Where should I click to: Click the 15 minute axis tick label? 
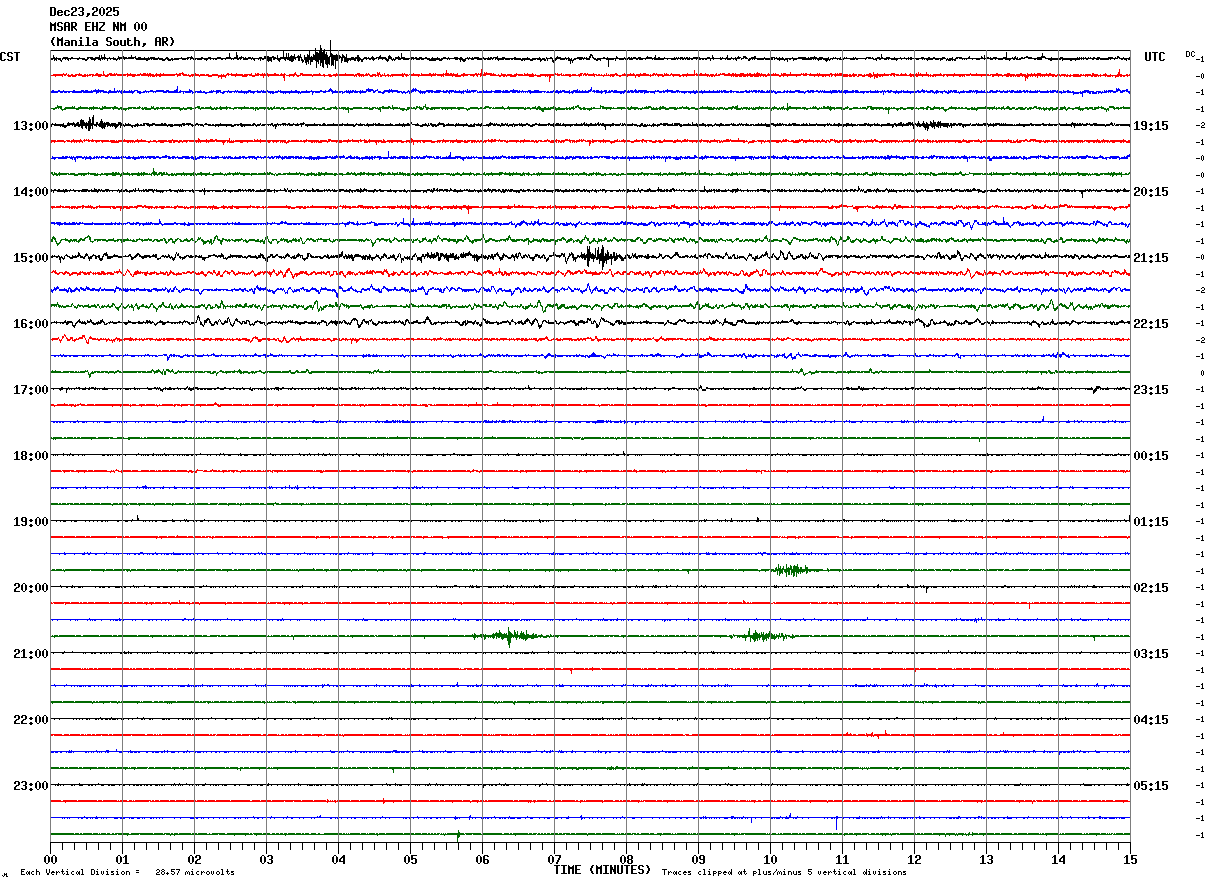(1130, 859)
